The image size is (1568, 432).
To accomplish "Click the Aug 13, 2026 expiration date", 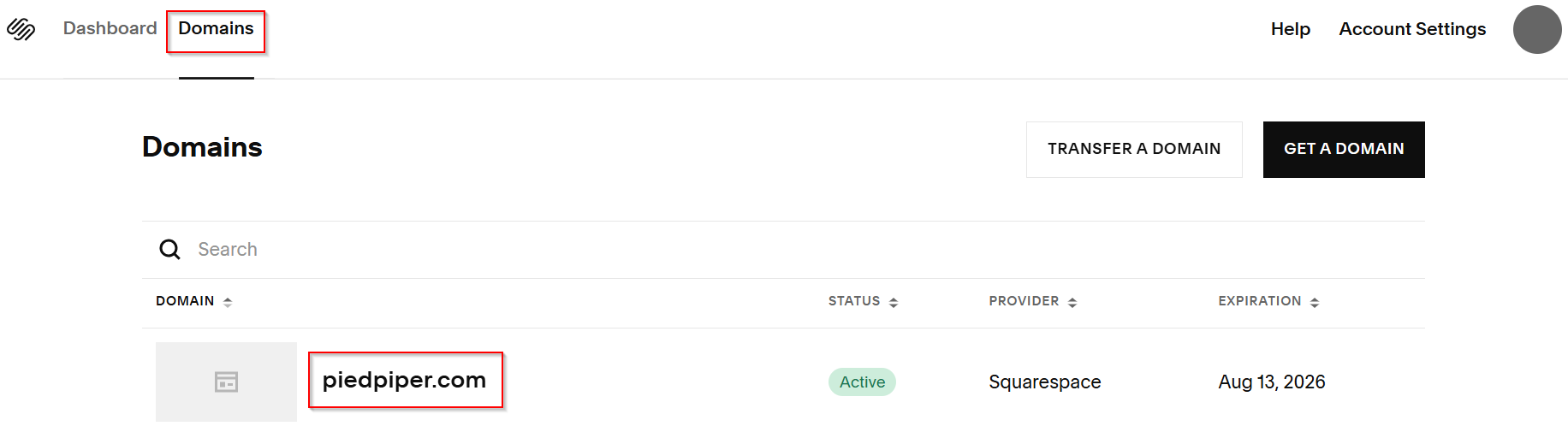I will coord(1271,382).
